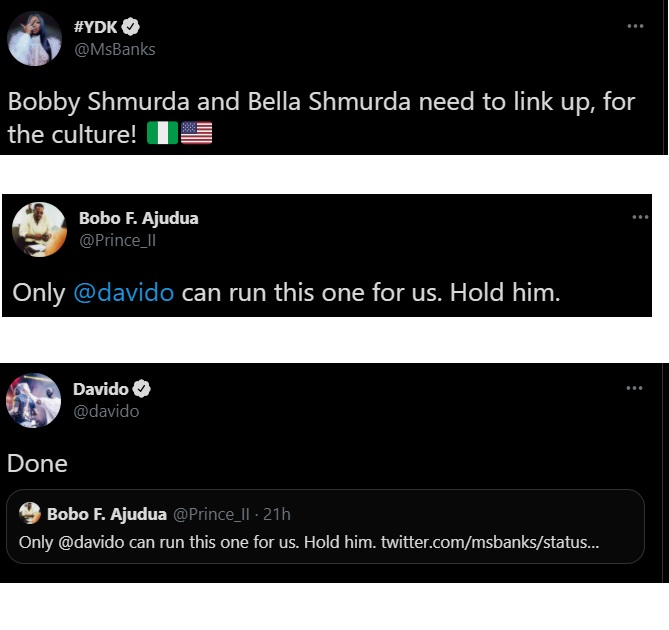Click the blue @davido mention
669x630 pixels.
coord(124,293)
